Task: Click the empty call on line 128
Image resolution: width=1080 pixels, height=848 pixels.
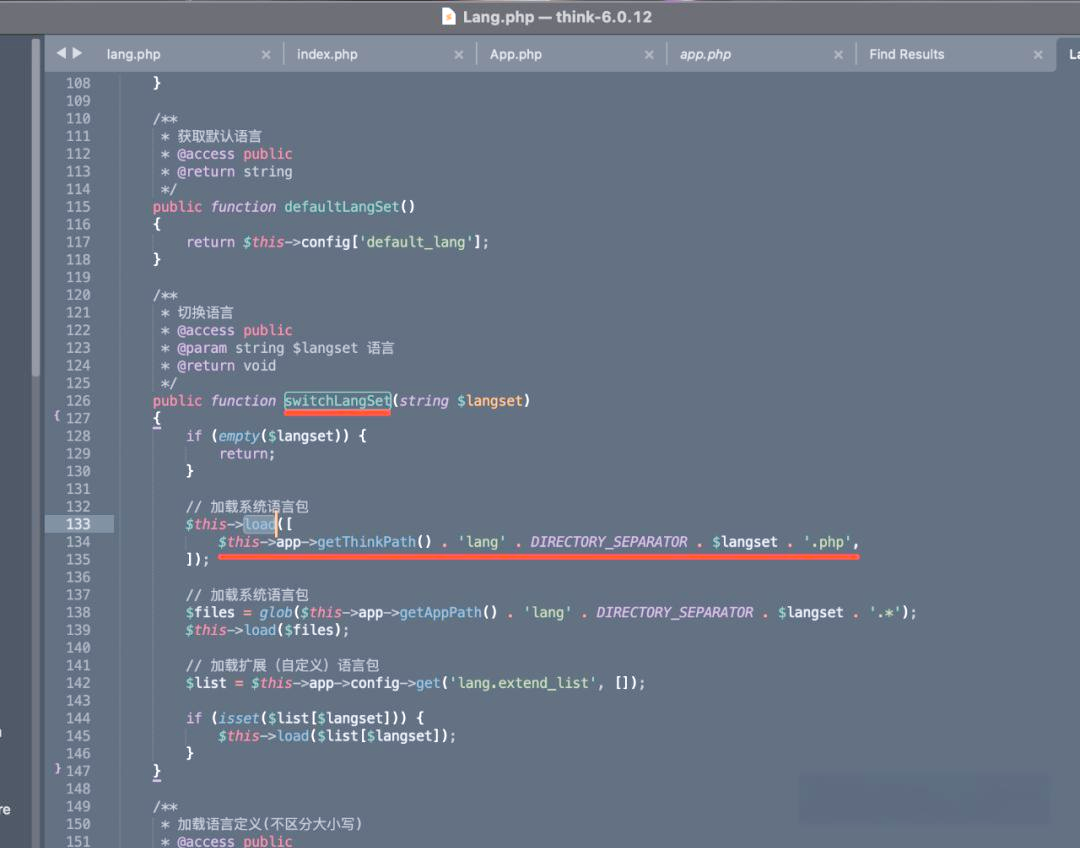Action: point(239,436)
